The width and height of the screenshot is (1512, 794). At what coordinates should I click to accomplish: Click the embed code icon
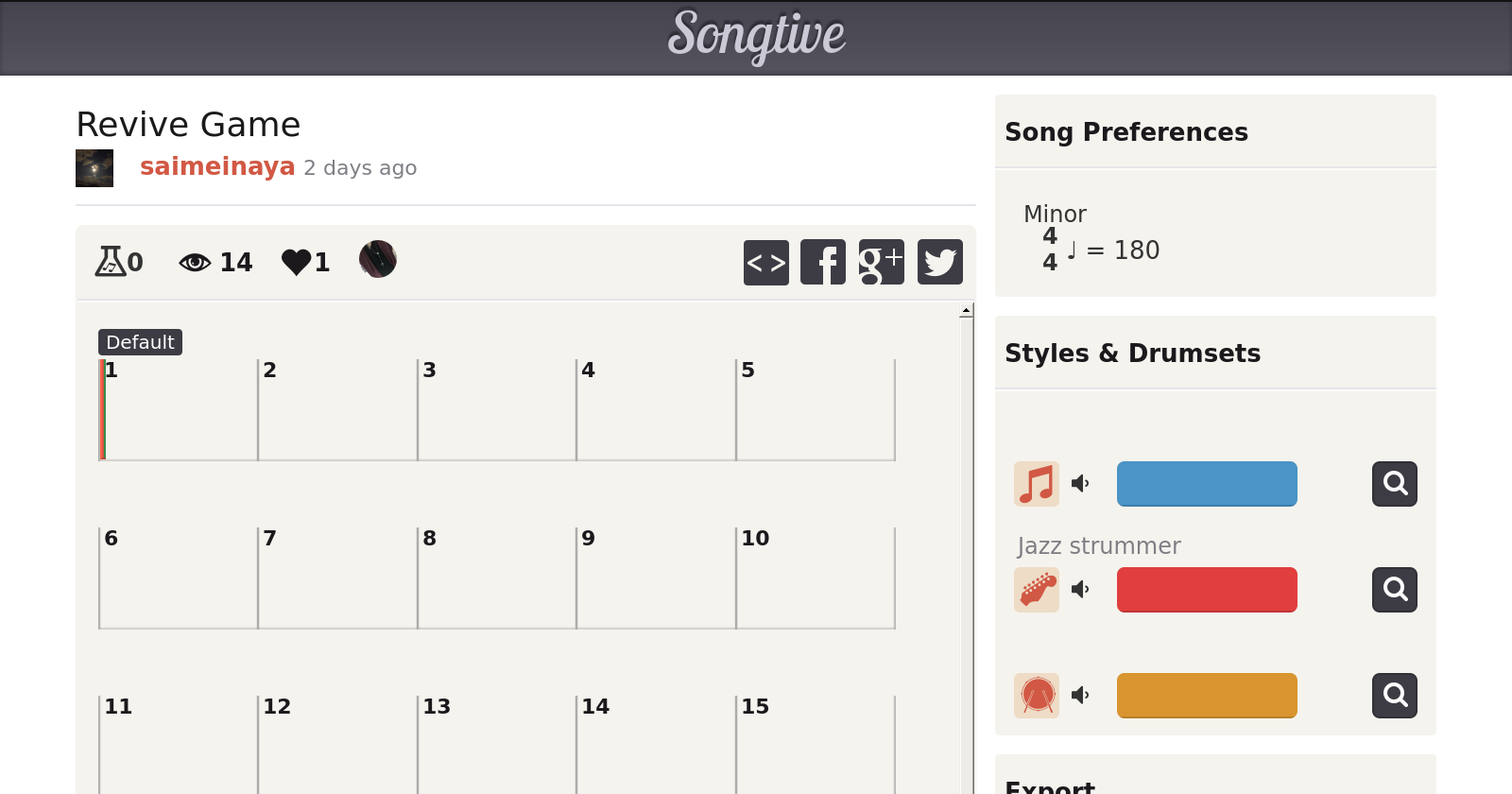765,262
